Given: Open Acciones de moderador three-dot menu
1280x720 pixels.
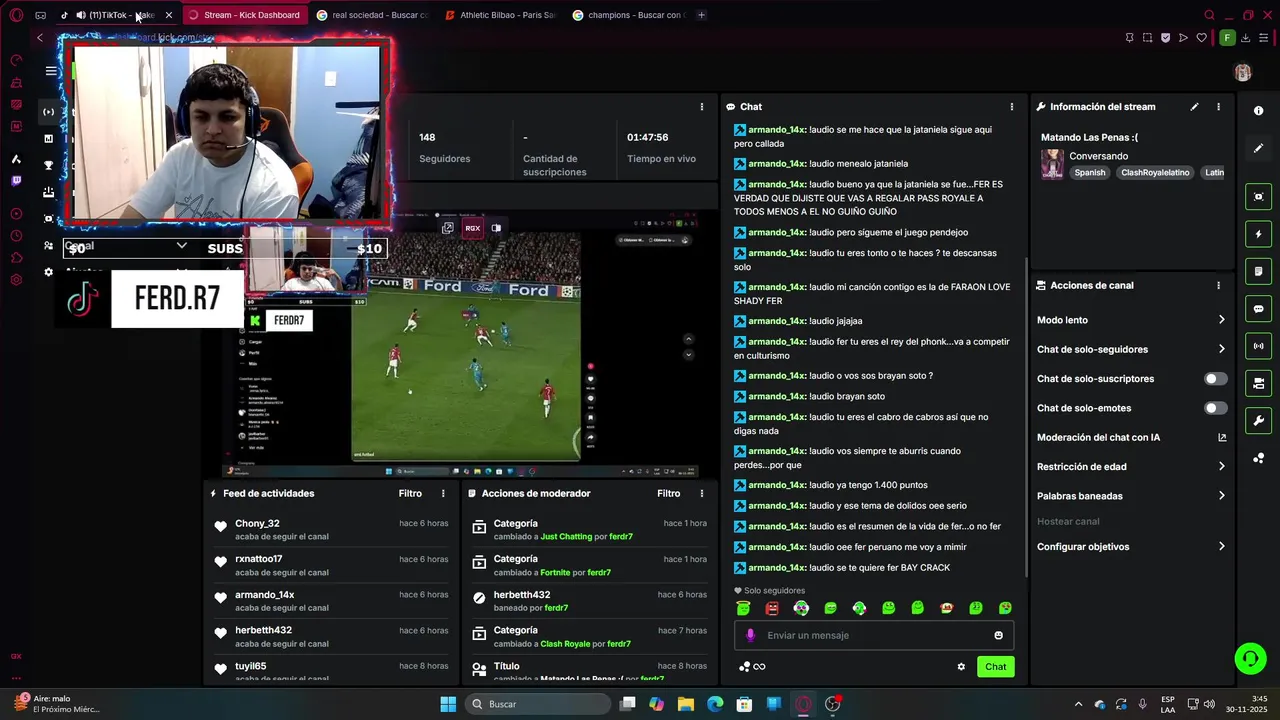Looking at the screenshot, I should (x=701, y=493).
